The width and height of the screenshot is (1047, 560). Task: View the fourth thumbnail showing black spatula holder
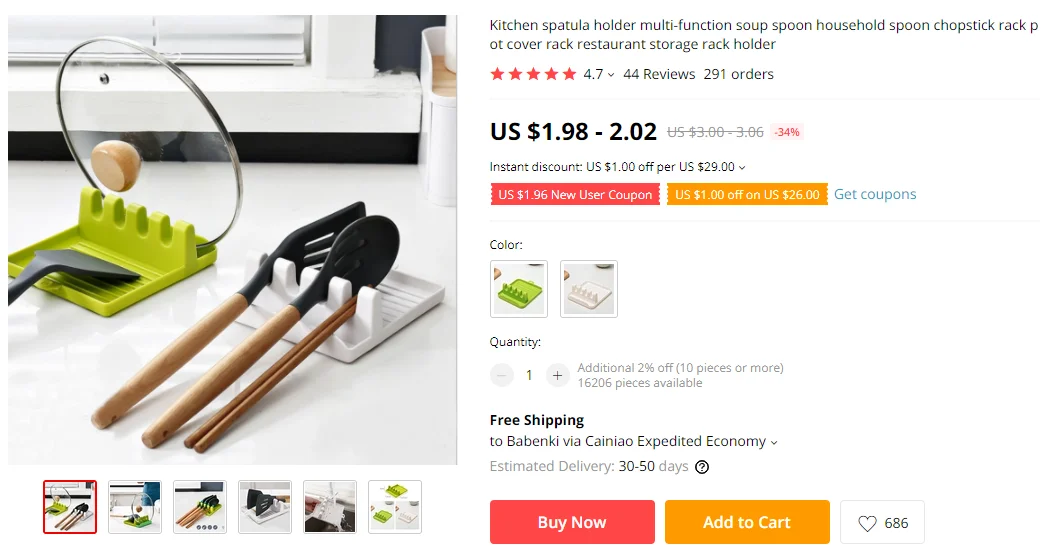[x=265, y=507]
